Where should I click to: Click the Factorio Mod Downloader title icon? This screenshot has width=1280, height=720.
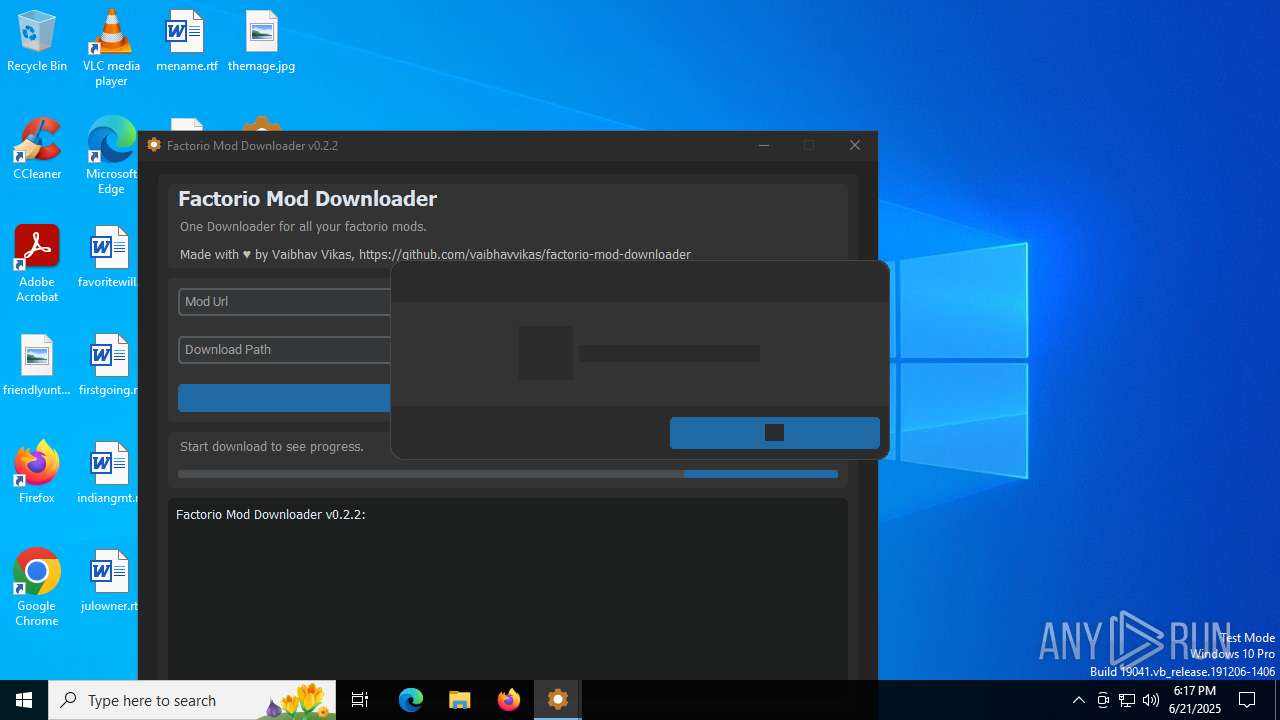pyautogui.click(x=153, y=145)
